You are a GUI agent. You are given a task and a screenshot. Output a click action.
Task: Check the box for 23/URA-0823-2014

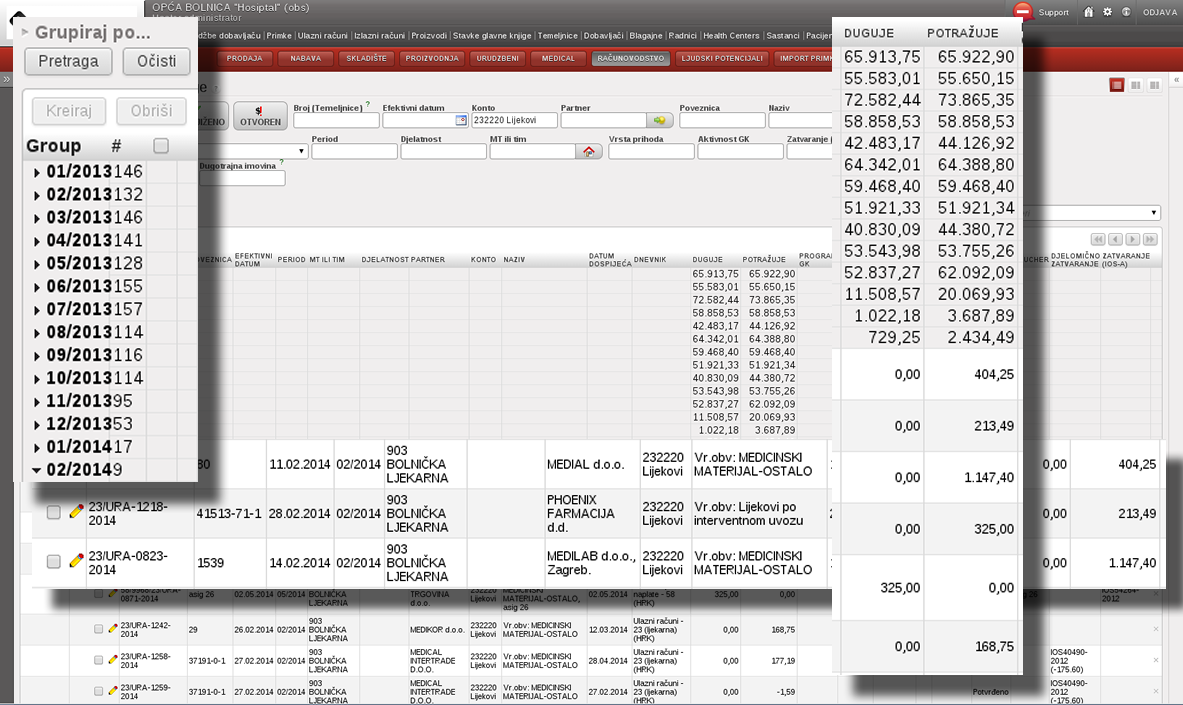coord(54,562)
